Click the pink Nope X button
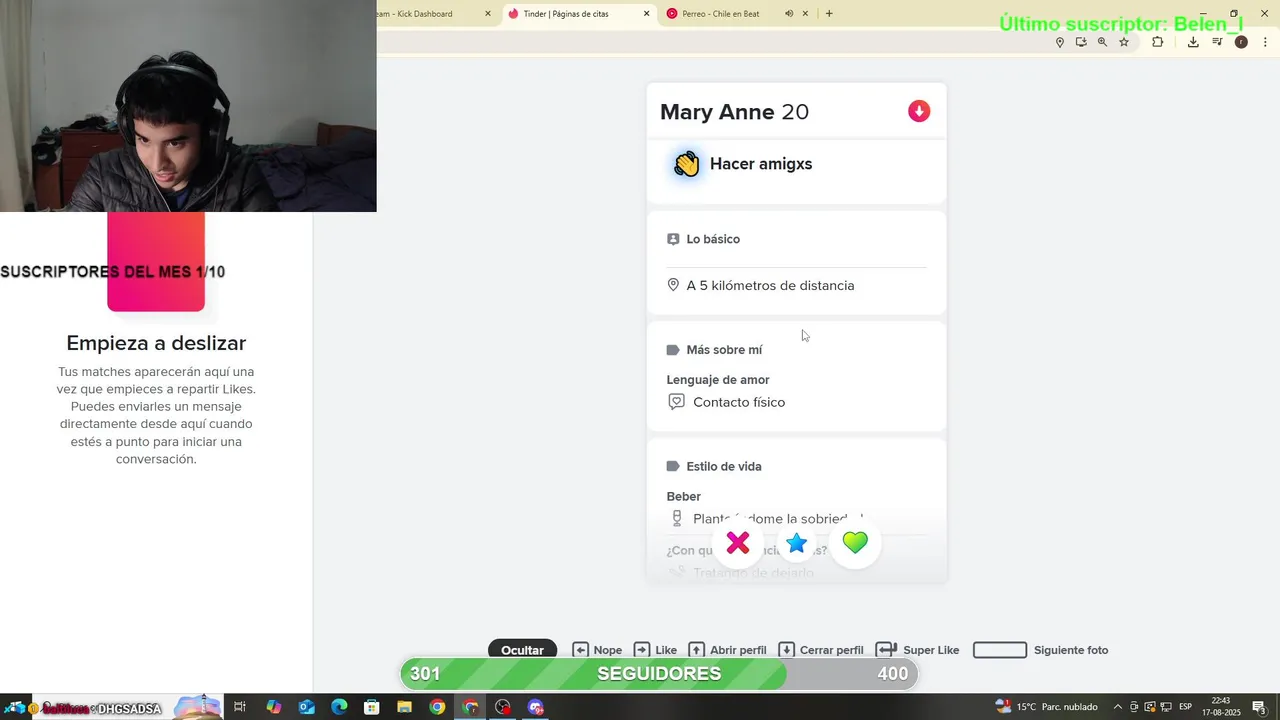The image size is (1280, 720). (738, 543)
